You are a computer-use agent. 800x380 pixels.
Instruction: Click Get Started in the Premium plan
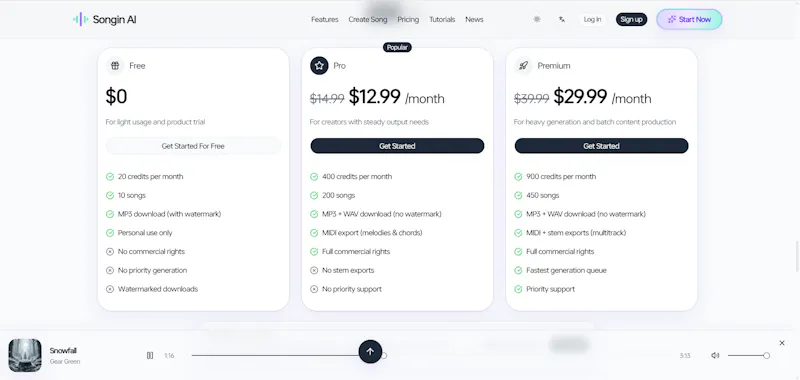point(601,146)
